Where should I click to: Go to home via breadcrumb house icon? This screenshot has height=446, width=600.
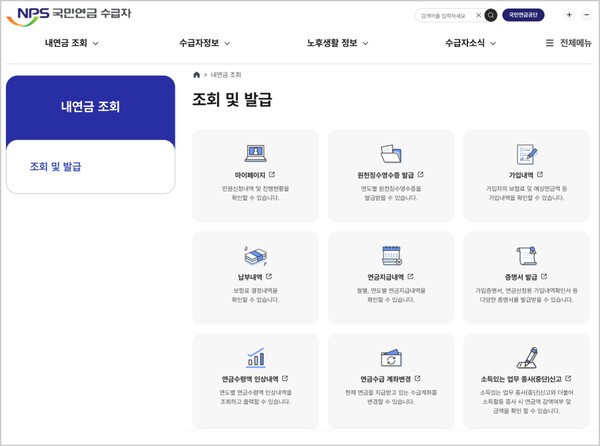coord(197,75)
